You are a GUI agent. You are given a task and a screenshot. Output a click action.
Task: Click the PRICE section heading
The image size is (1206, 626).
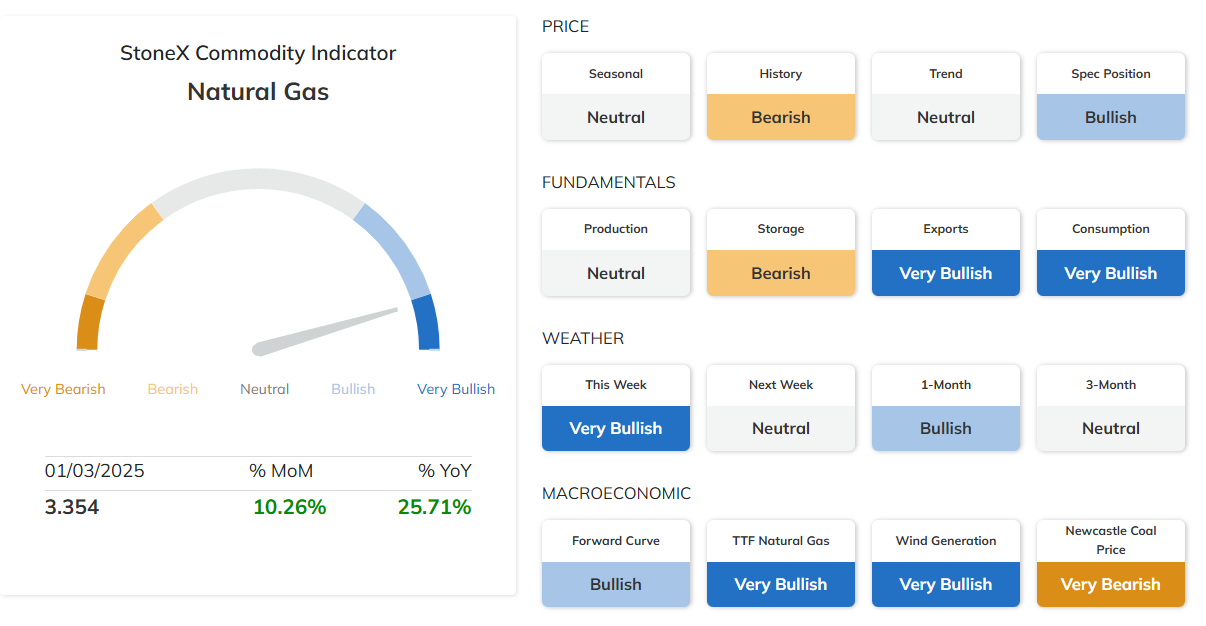click(x=566, y=27)
